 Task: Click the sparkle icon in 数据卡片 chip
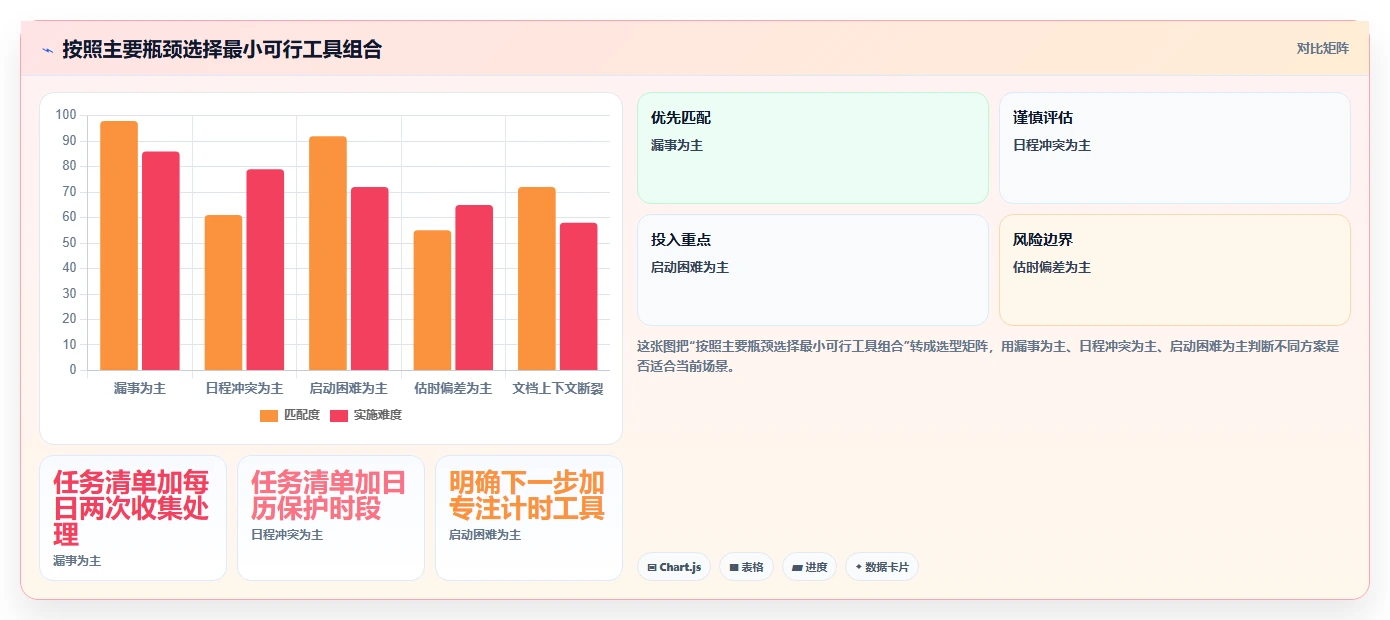[x=858, y=567]
